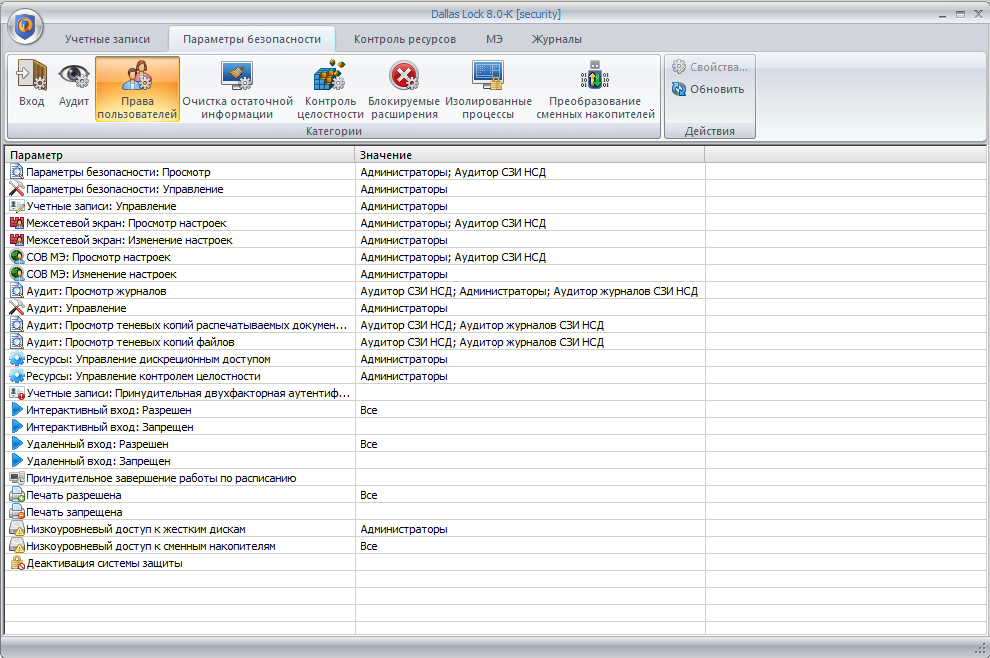Click icon of Аудит: Просмотр журналов
Image resolution: width=990 pixels, height=658 pixels.
17,291
